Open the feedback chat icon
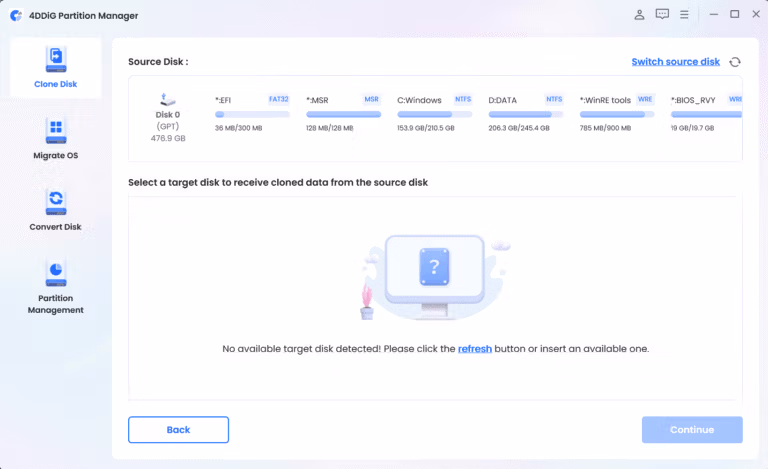The height and width of the screenshot is (469, 768). tap(662, 14)
